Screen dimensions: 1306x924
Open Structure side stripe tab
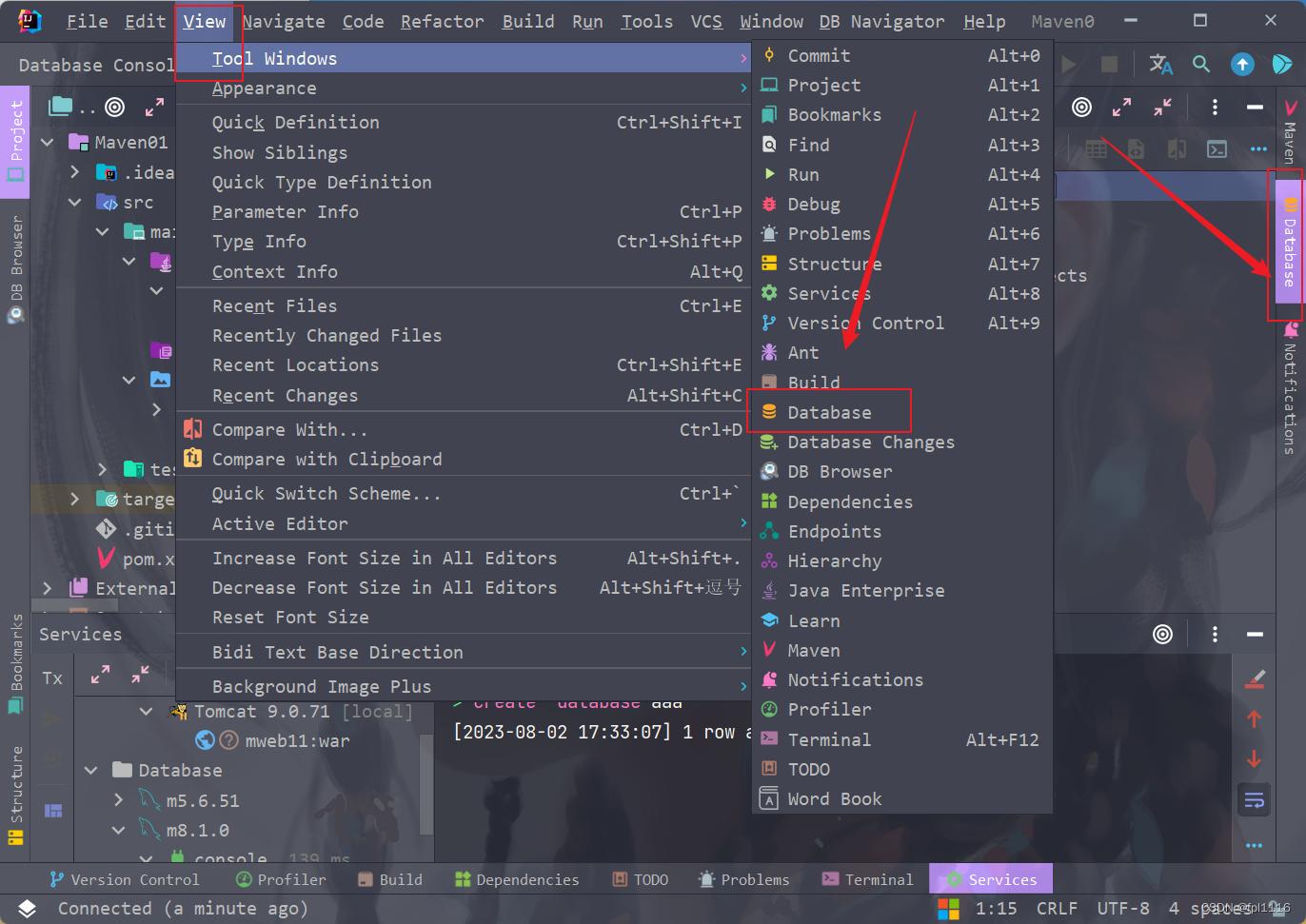click(x=15, y=796)
